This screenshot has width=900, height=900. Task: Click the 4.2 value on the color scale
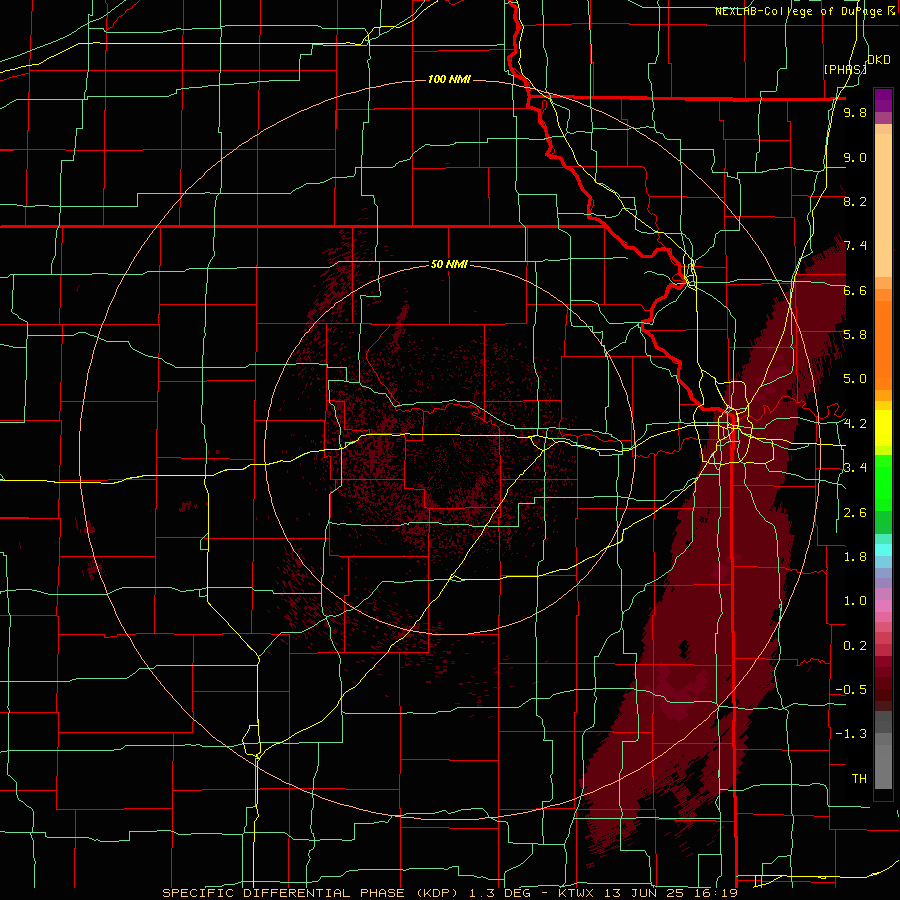(x=855, y=424)
